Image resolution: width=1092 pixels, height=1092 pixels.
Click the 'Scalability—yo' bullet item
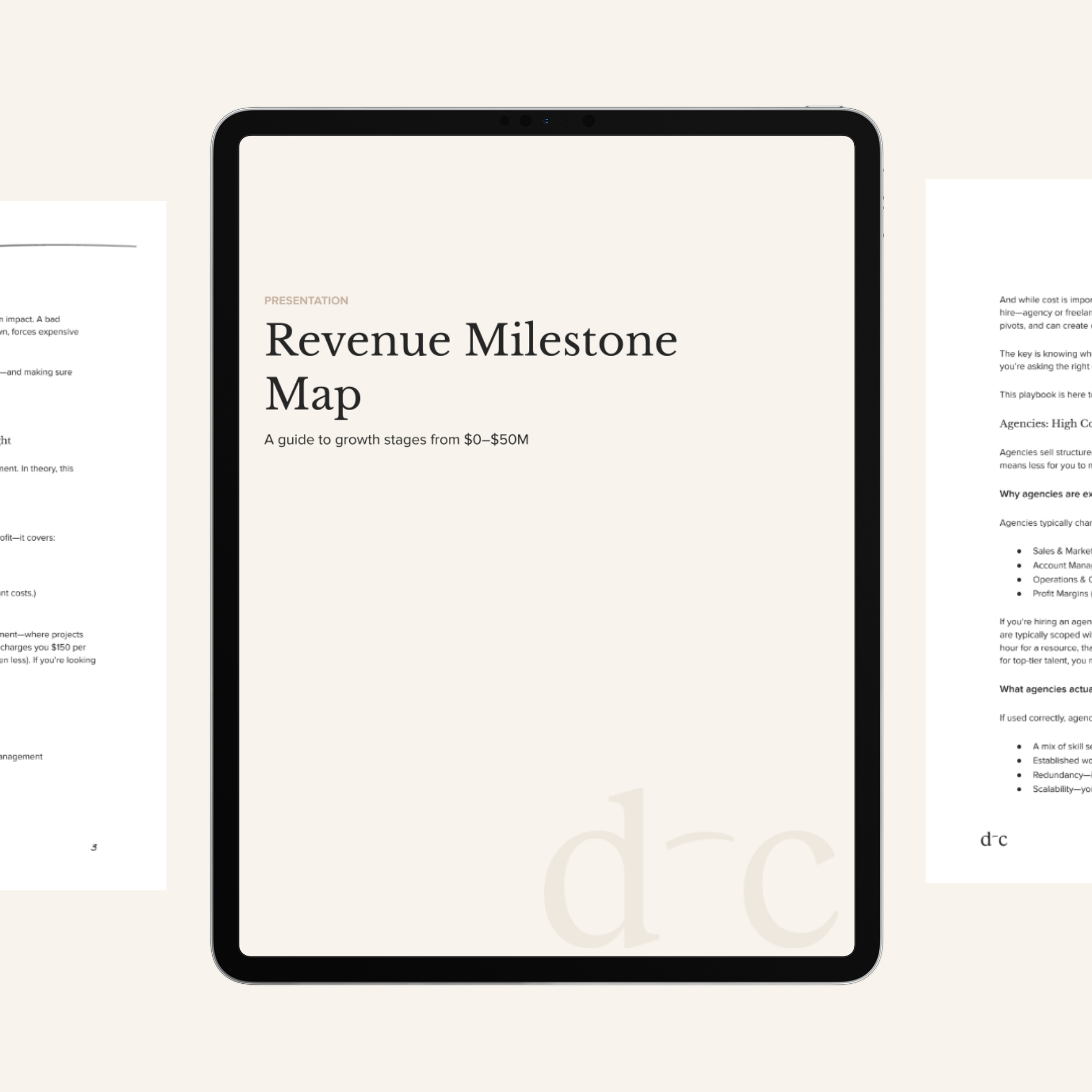tap(1062, 789)
